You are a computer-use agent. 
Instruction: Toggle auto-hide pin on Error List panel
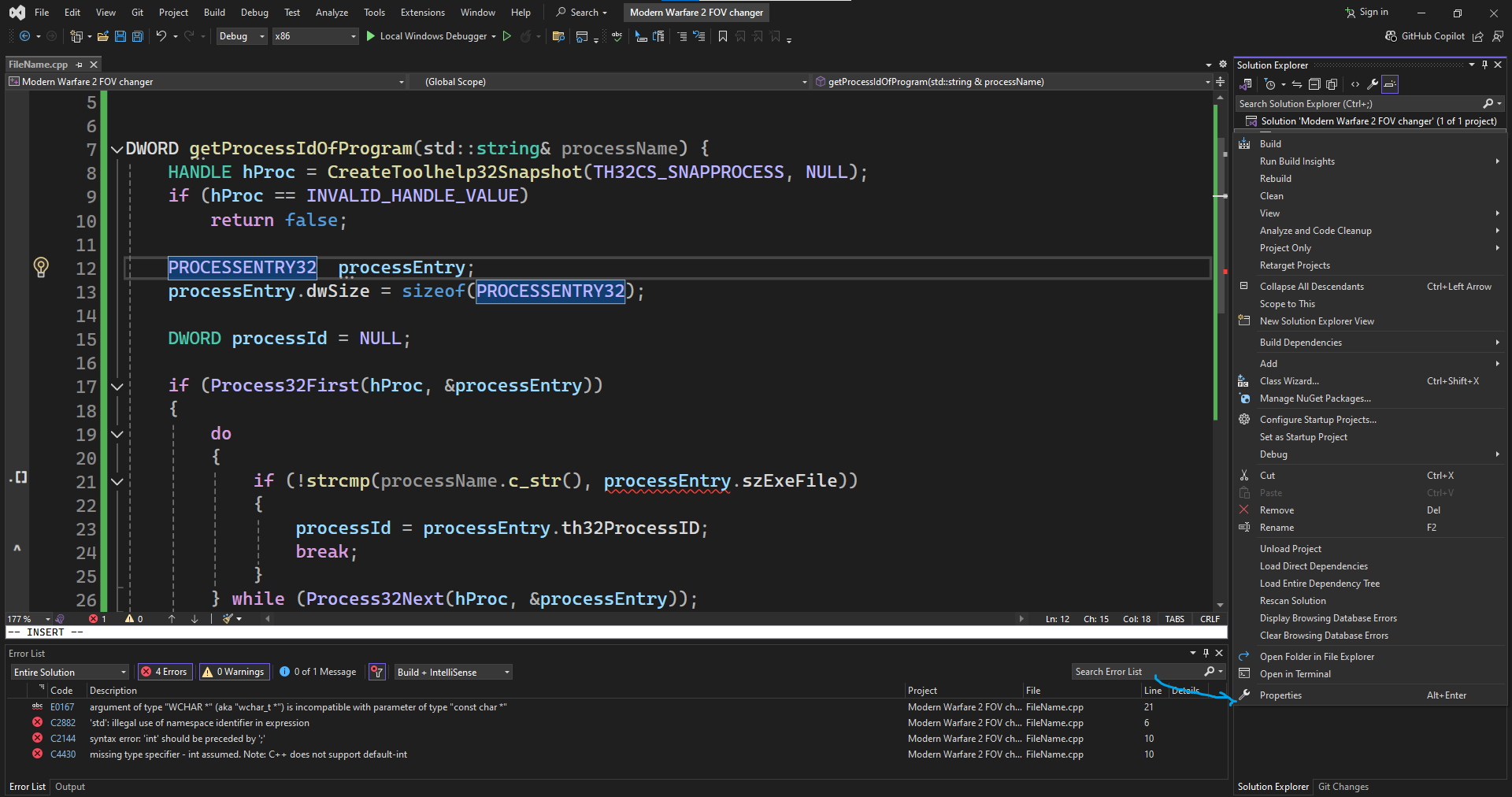tap(1206, 653)
